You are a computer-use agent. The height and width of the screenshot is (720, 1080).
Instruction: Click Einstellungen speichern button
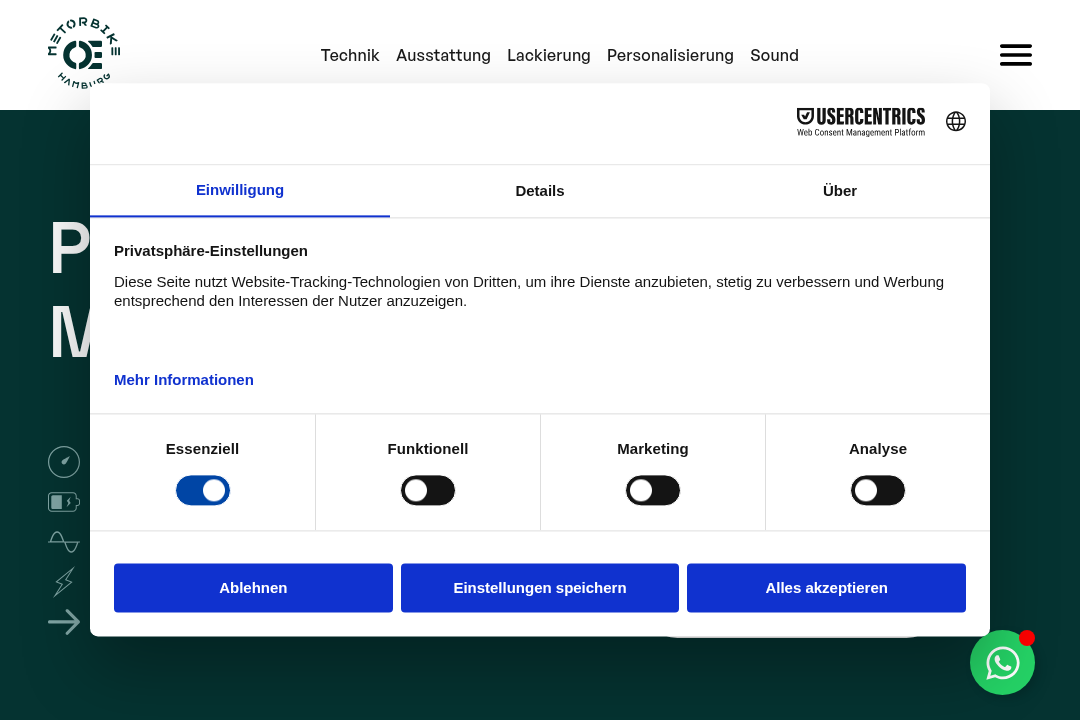pos(540,588)
